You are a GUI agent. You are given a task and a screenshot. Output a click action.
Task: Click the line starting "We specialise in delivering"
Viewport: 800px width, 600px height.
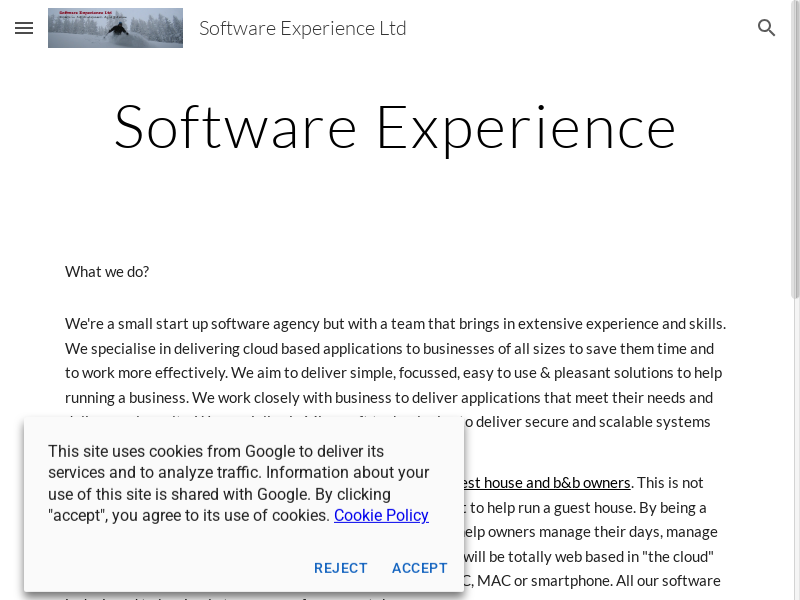tap(389, 349)
